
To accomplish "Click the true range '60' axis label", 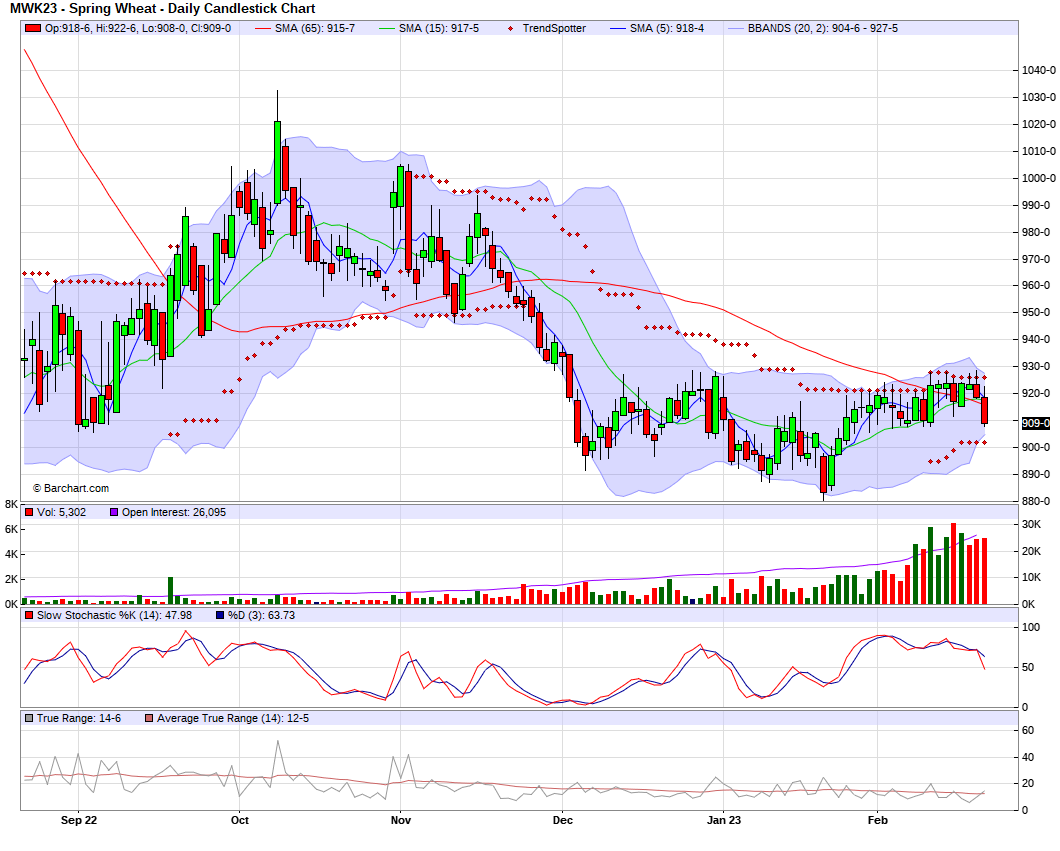I will (x=1028, y=730).
